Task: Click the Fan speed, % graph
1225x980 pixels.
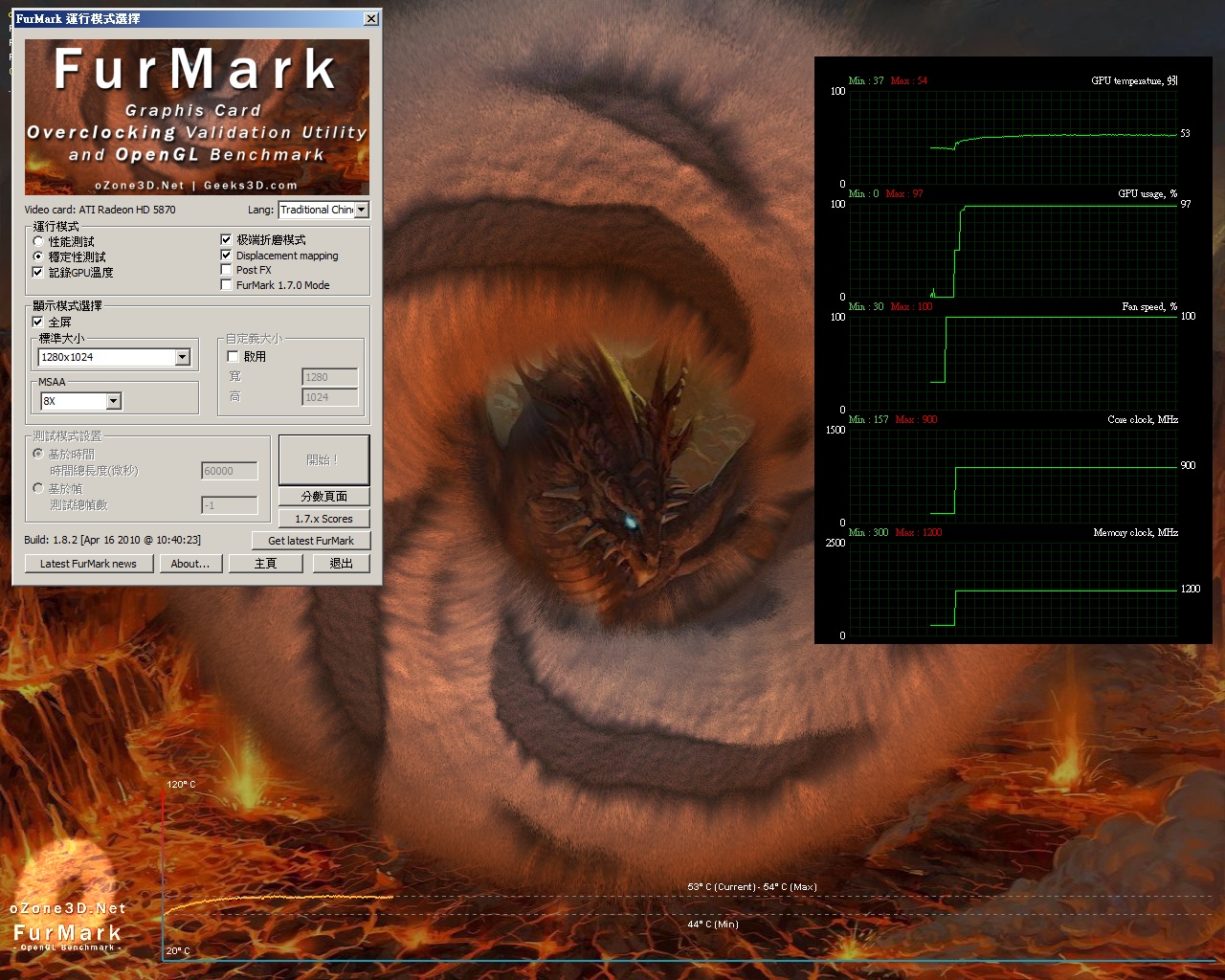Action: tap(1013, 364)
